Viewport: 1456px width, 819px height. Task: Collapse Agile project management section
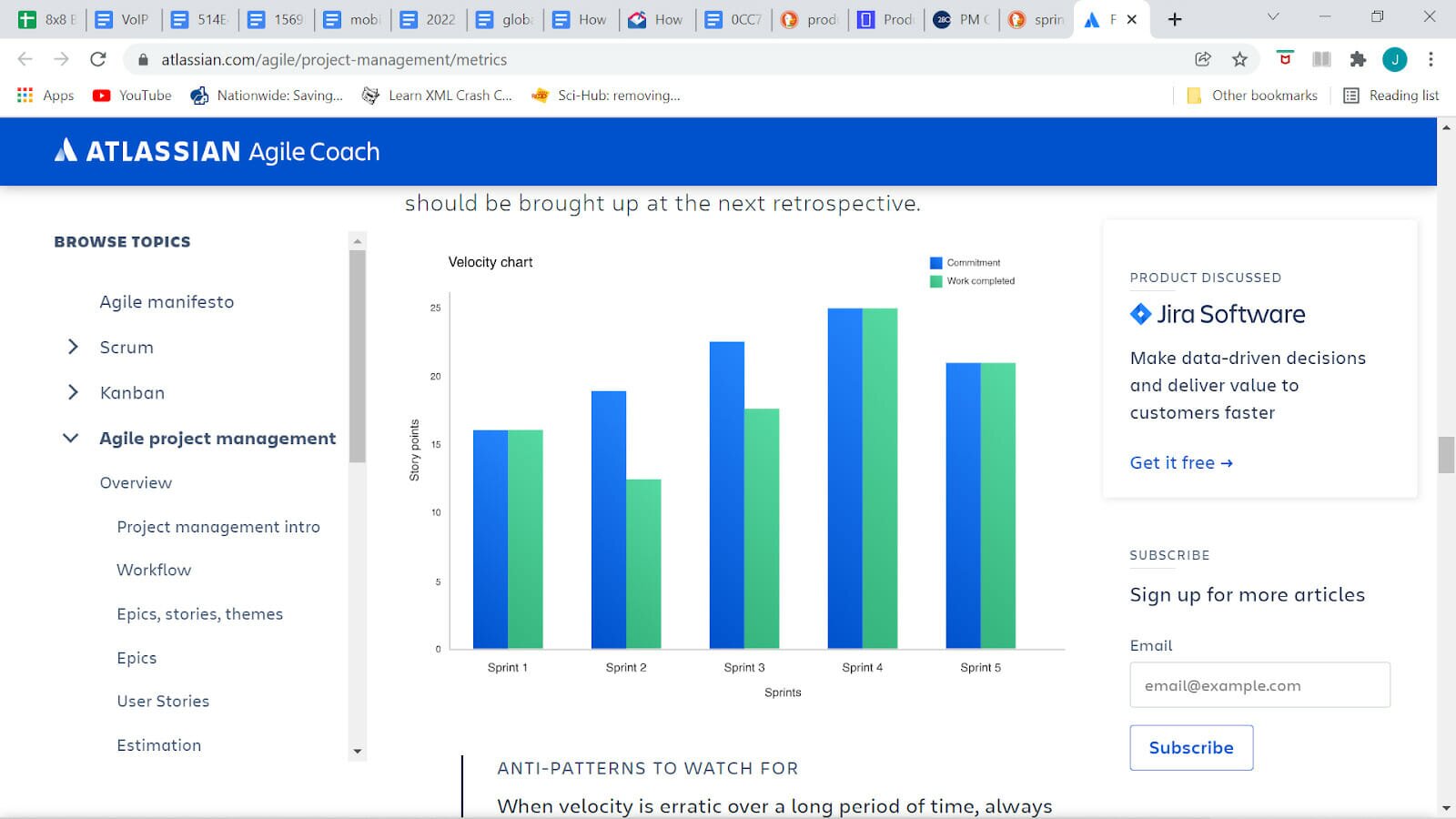coord(71,438)
